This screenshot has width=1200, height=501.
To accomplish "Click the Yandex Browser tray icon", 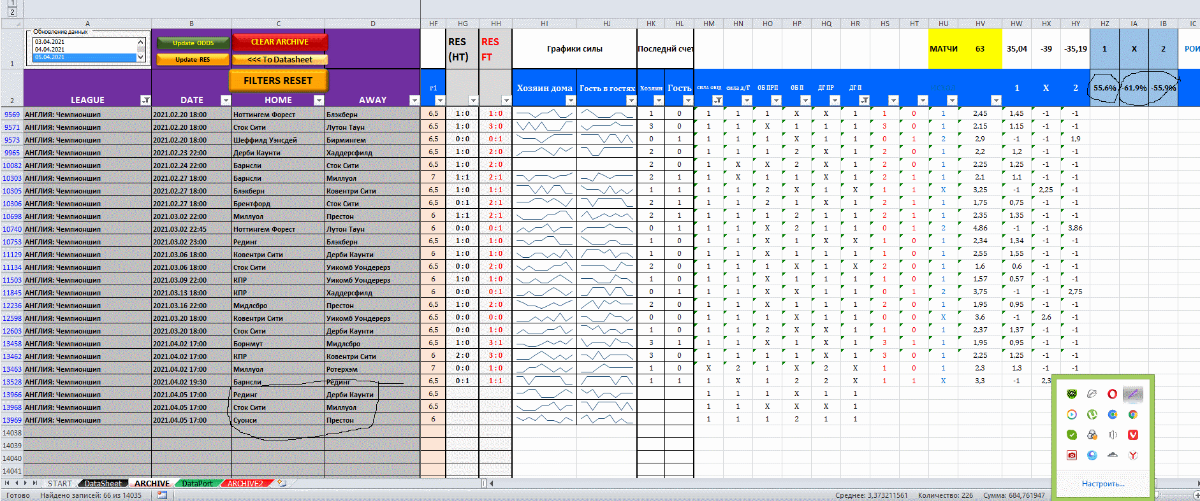I will [x=1131, y=455].
